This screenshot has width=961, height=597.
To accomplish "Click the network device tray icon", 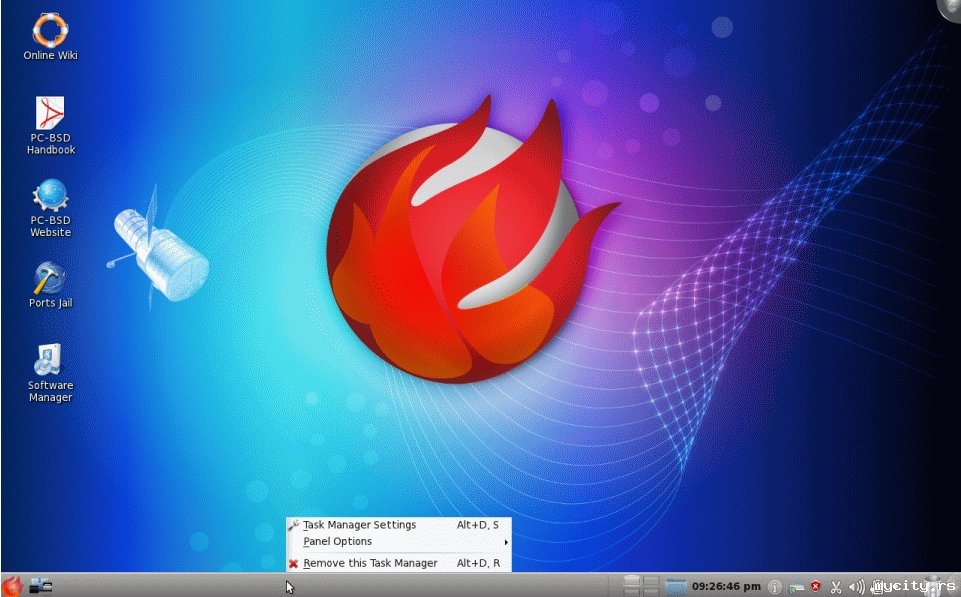I will pyautogui.click(x=796, y=588).
